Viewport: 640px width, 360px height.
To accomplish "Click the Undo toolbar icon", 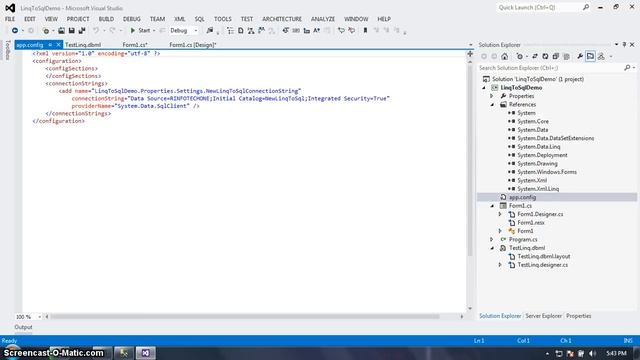I will click(96, 31).
